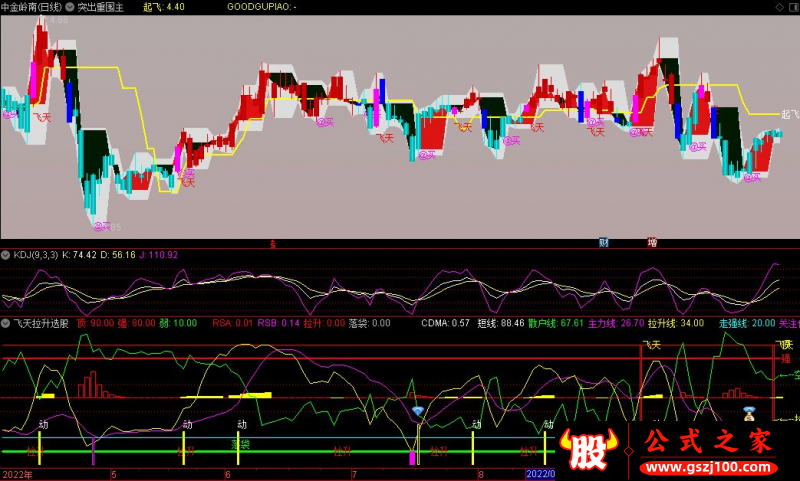Click the 2022年 label on time axis

coord(18,474)
